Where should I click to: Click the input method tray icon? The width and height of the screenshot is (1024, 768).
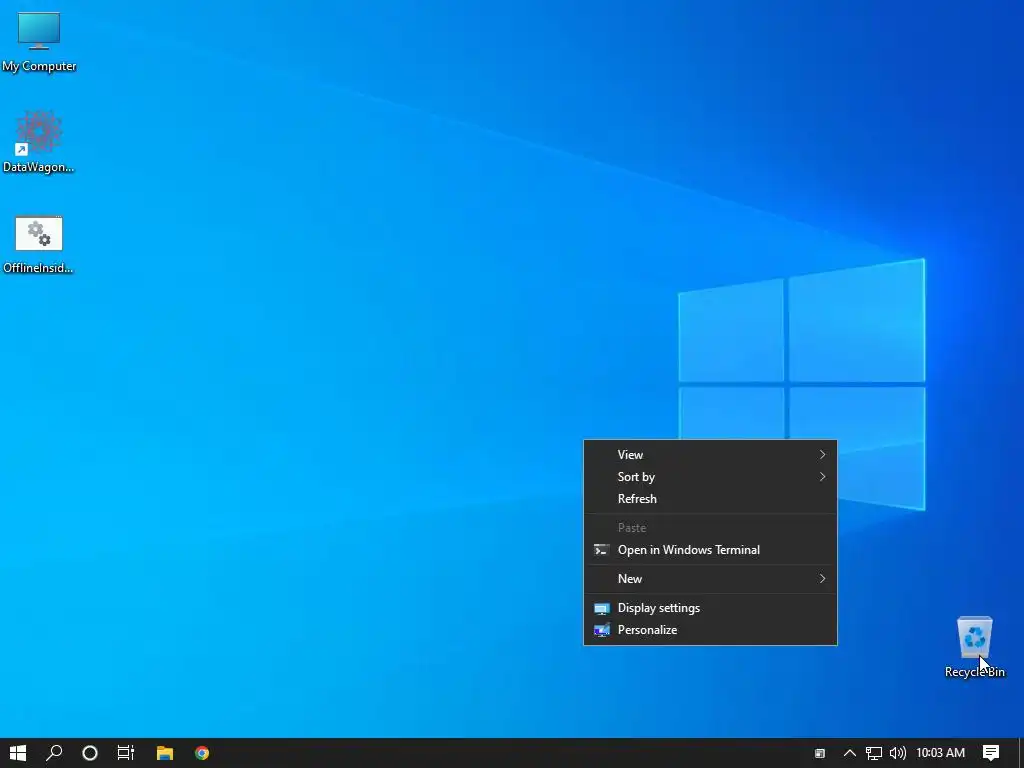[820, 754]
